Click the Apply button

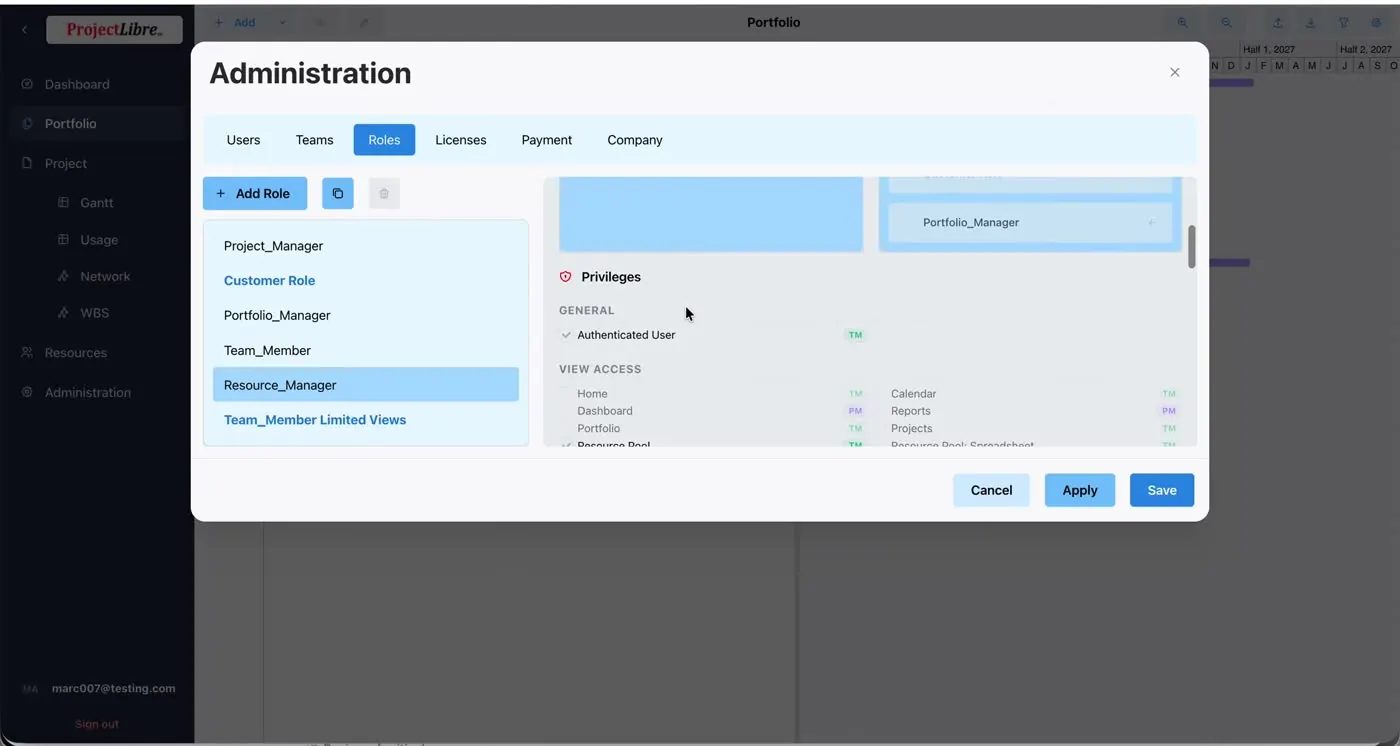click(x=1080, y=490)
